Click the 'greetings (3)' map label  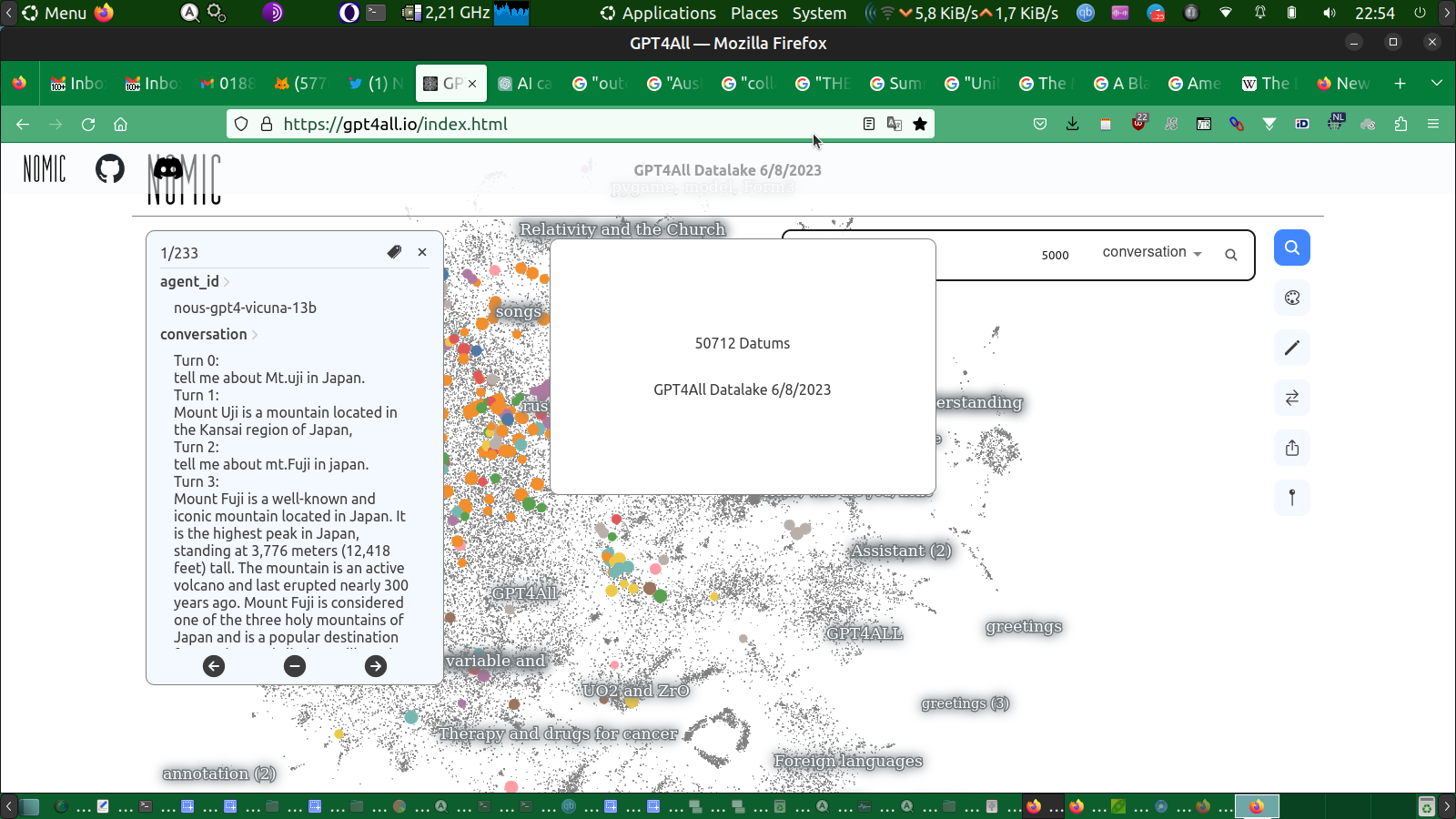pyautogui.click(x=965, y=703)
